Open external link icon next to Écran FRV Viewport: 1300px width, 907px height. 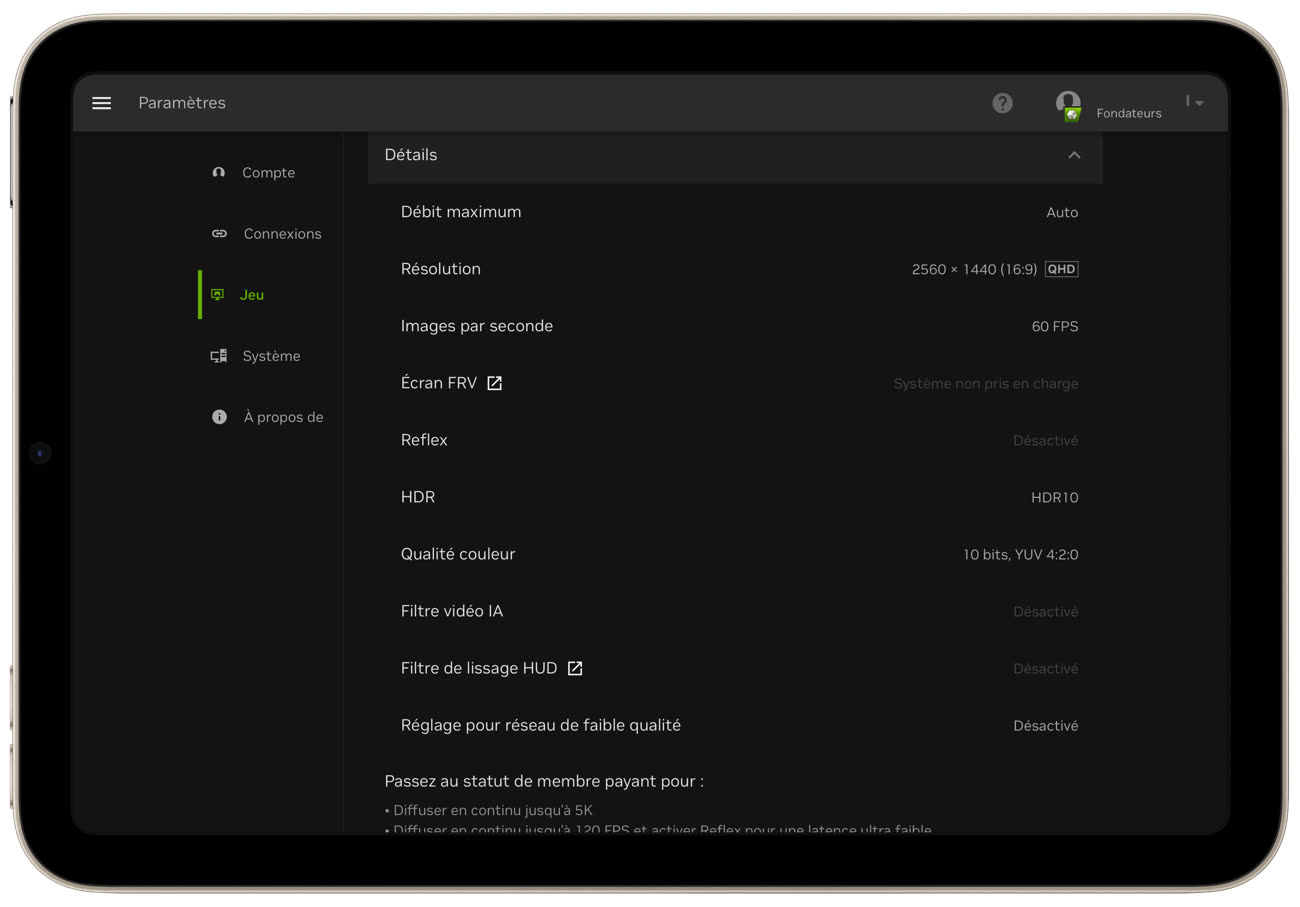494,383
